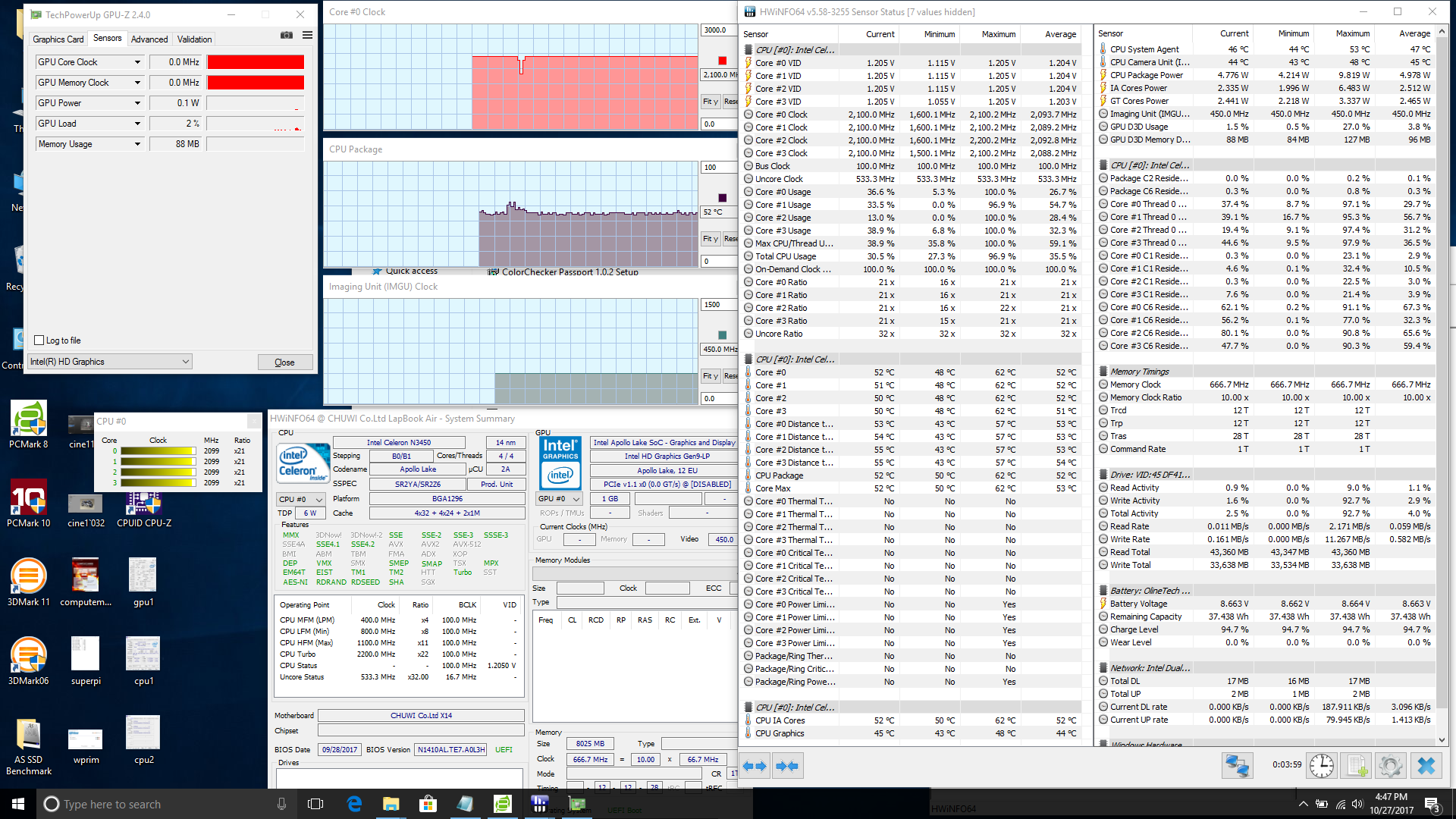Open HWiNFO sensor settings gear
1456x819 pixels.
[x=1390, y=766]
